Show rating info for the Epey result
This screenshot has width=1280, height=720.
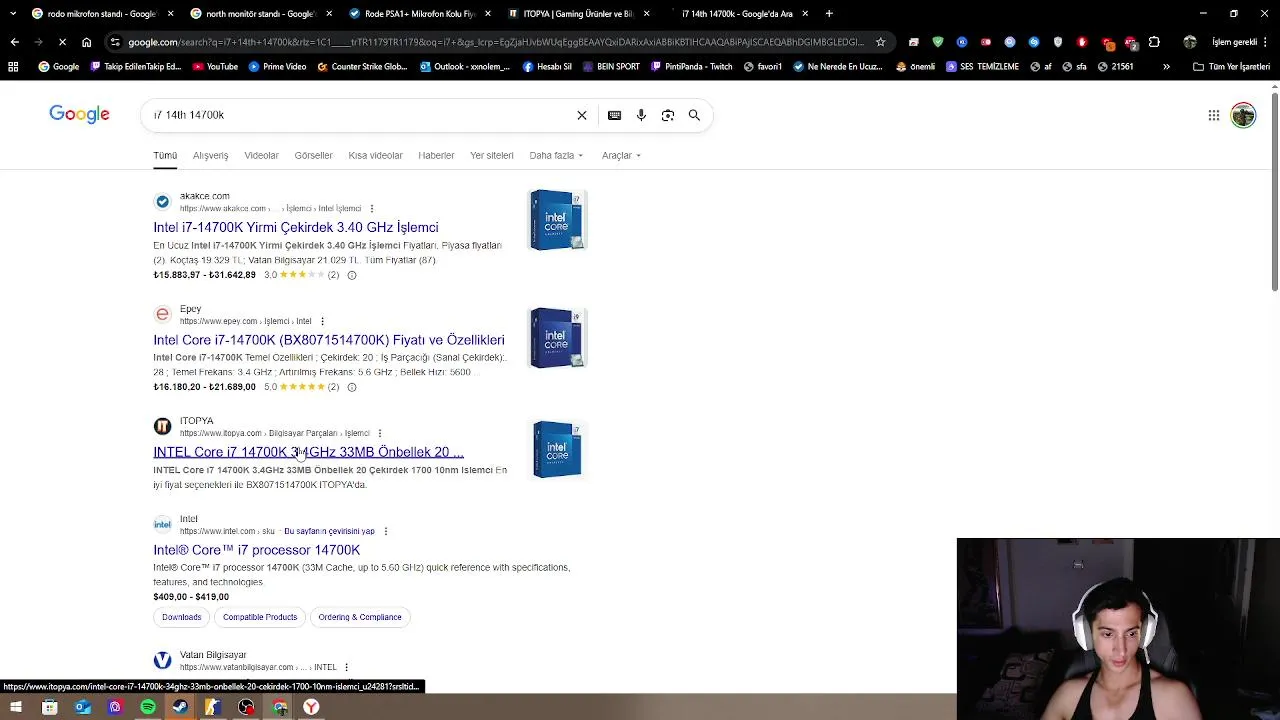351,387
